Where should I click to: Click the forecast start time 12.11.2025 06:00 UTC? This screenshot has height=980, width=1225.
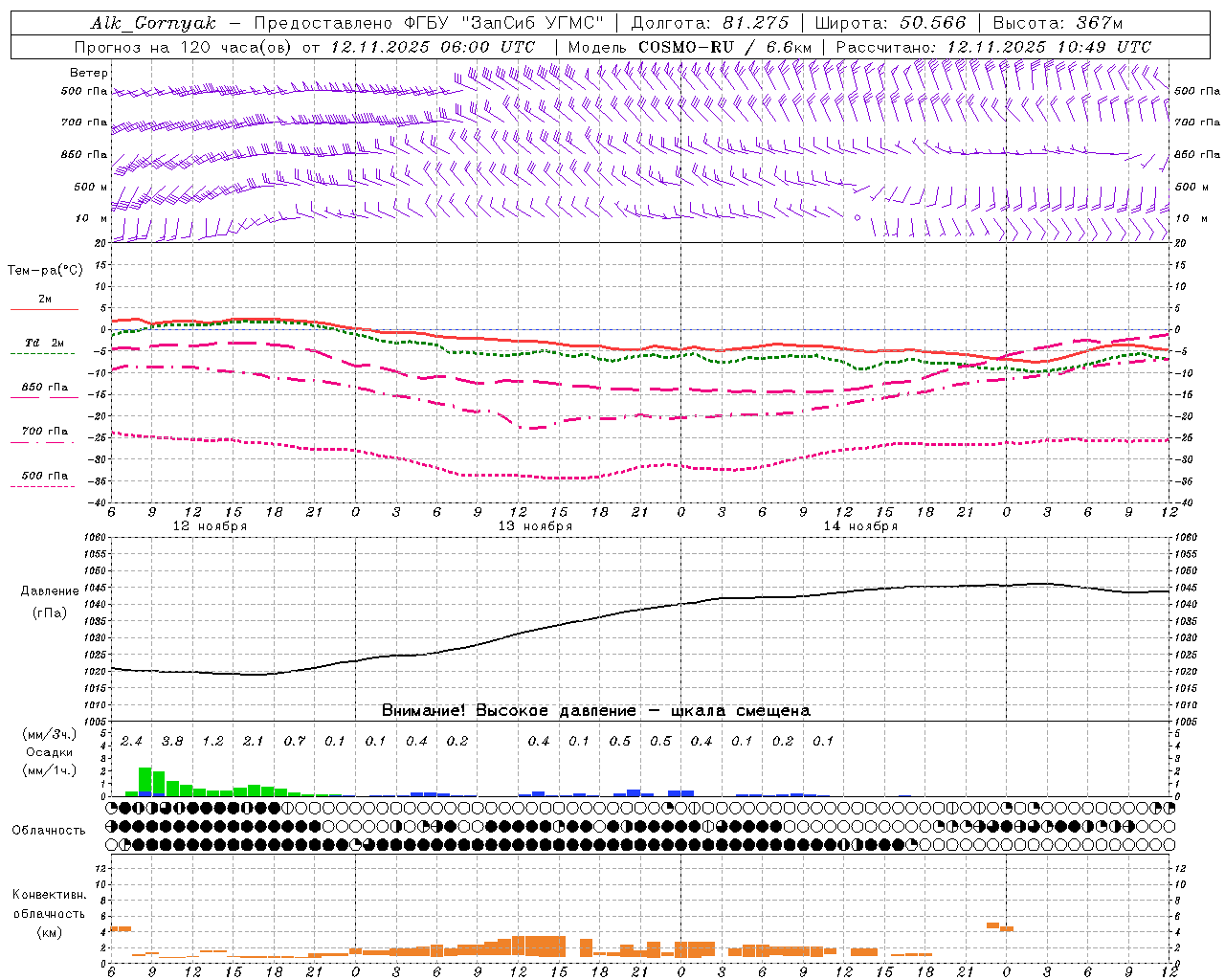pyautogui.click(x=433, y=47)
